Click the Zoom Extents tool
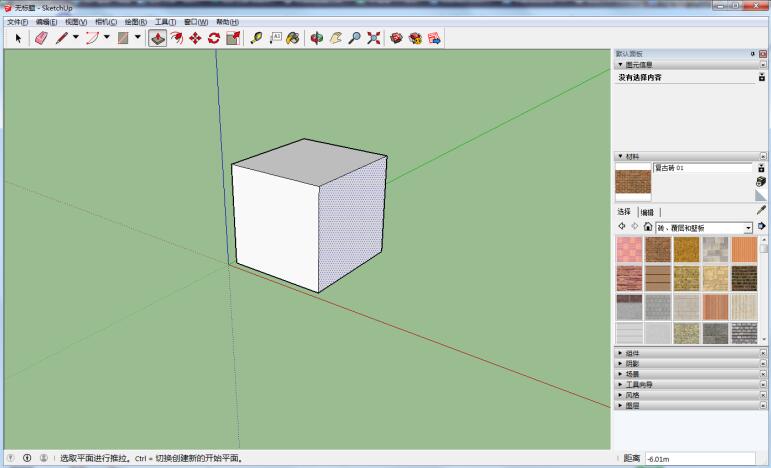This screenshot has height=468, width=771. [373, 38]
